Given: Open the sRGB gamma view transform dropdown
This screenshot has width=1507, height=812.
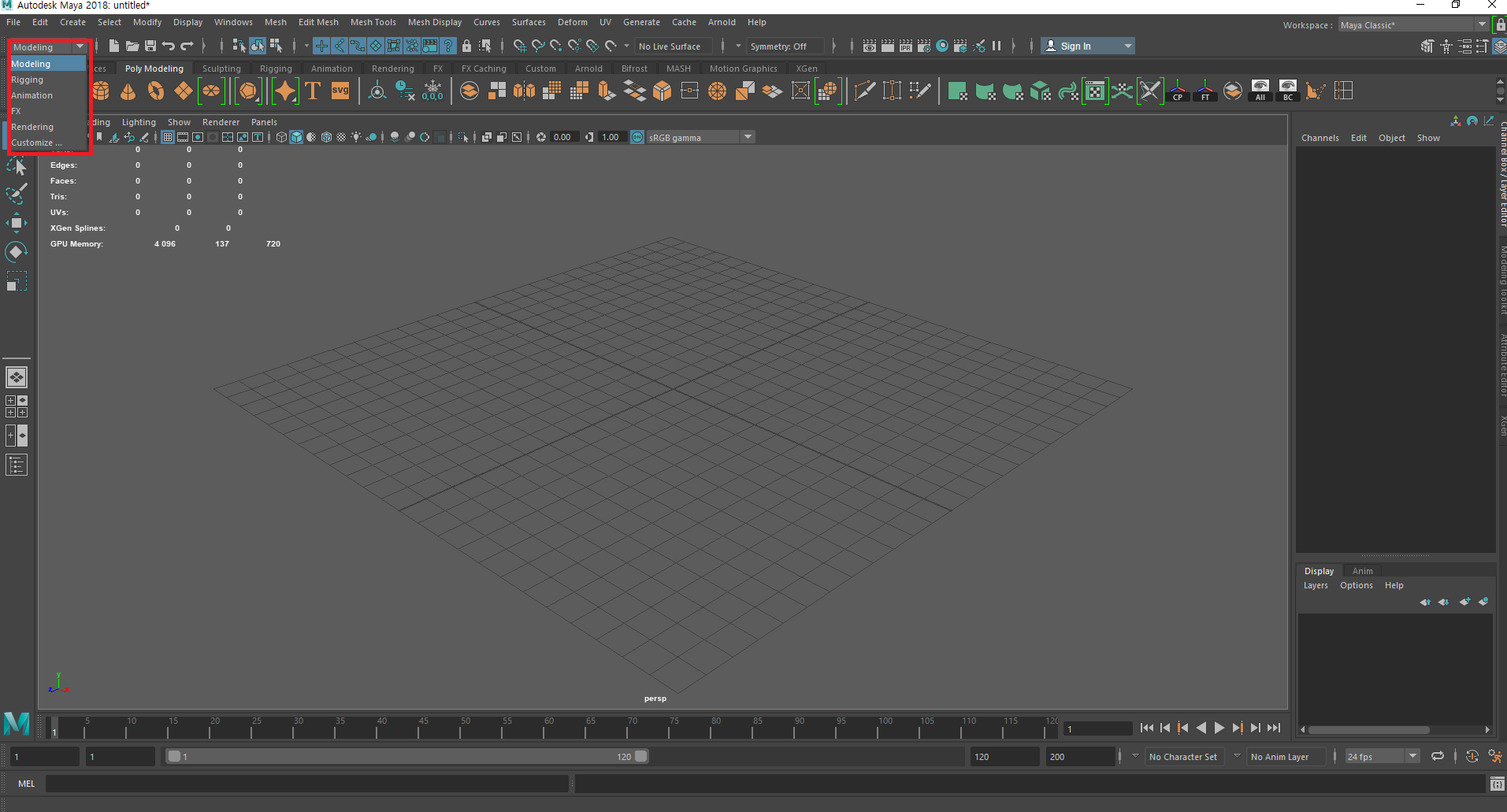Looking at the screenshot, I should coord(700,137).
